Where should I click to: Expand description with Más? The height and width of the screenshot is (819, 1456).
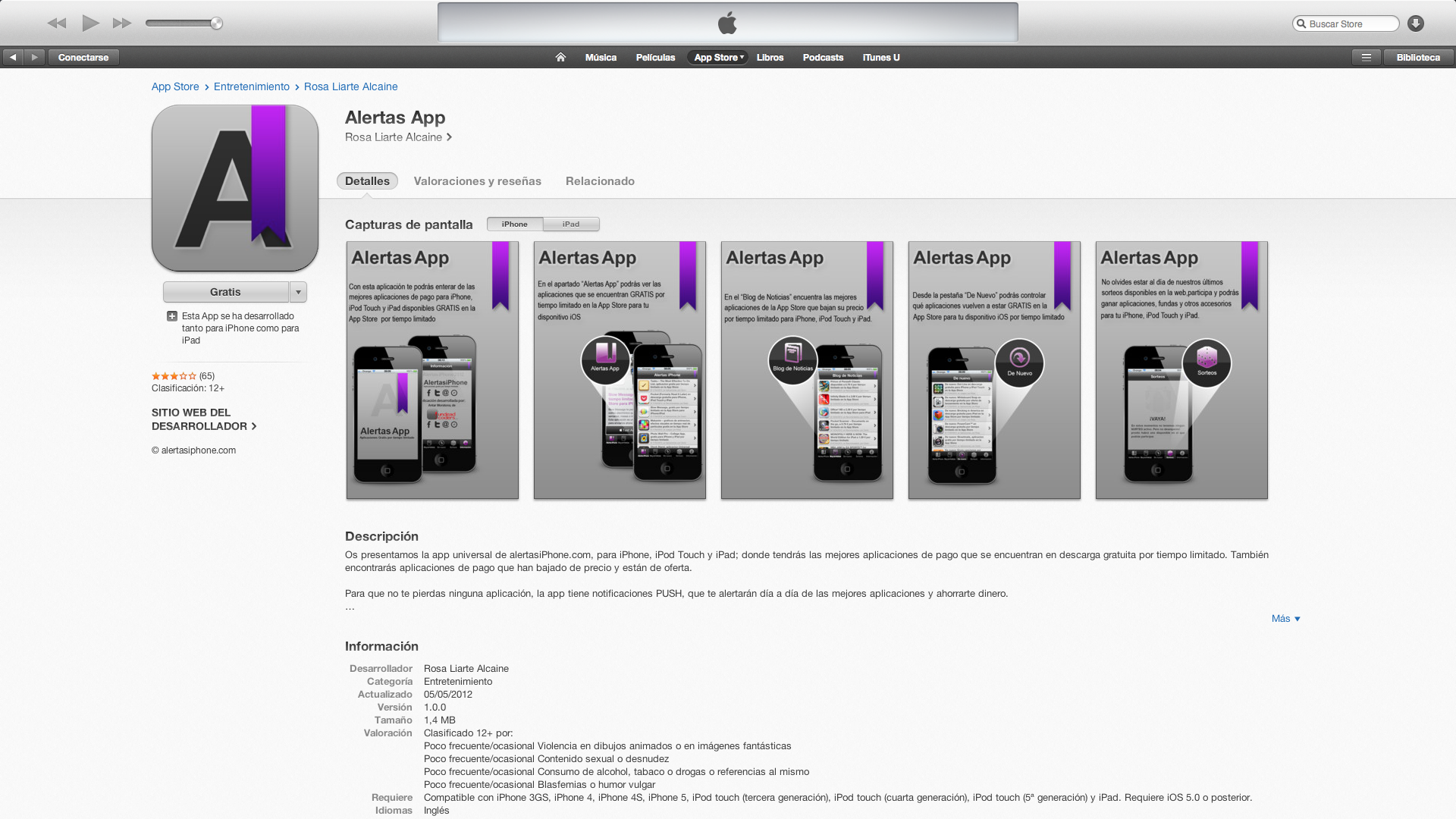1285,619
